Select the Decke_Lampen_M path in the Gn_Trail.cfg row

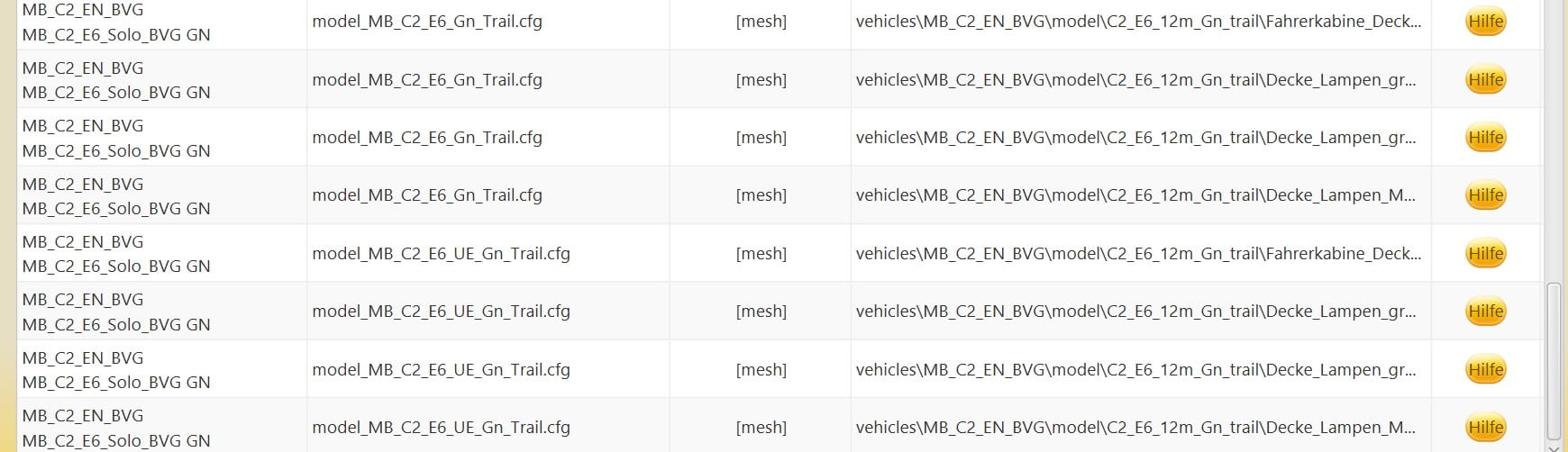coord(1135,195)
